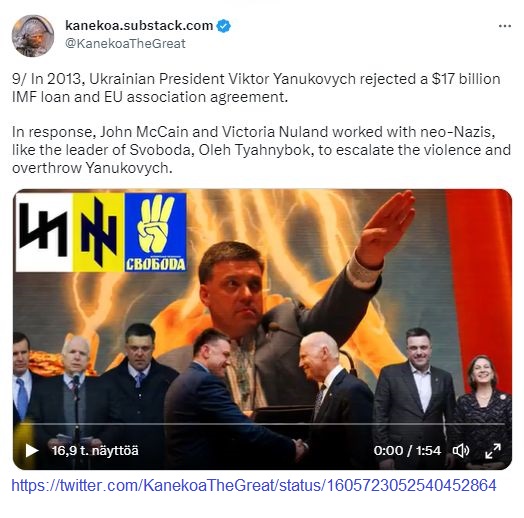Screen dimensions: 524x518
Task: Click the blue СВОБОДА logo in the video
Action: pos(155,233)
